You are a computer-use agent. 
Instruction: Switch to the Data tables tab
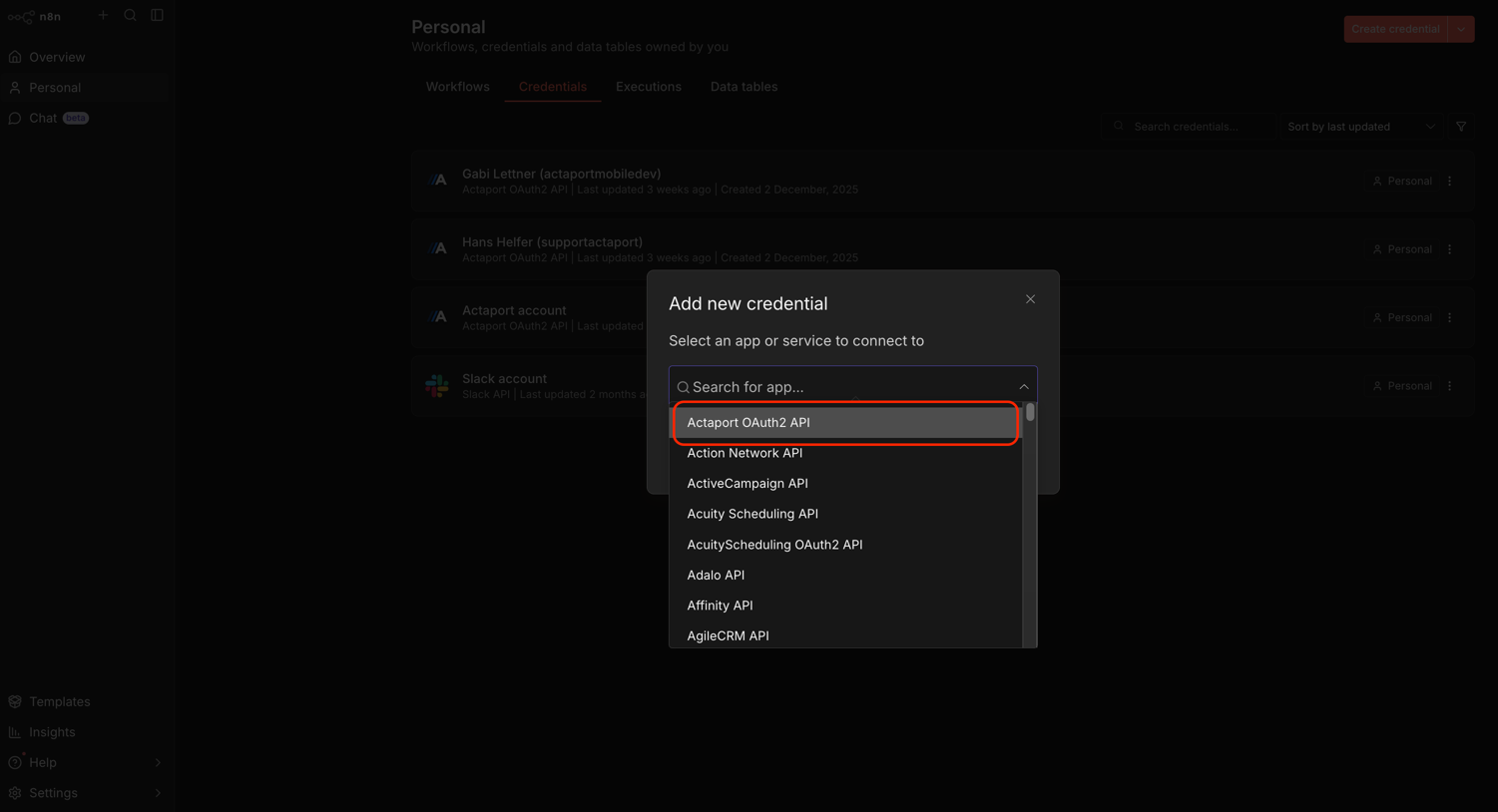coord(744,87)
